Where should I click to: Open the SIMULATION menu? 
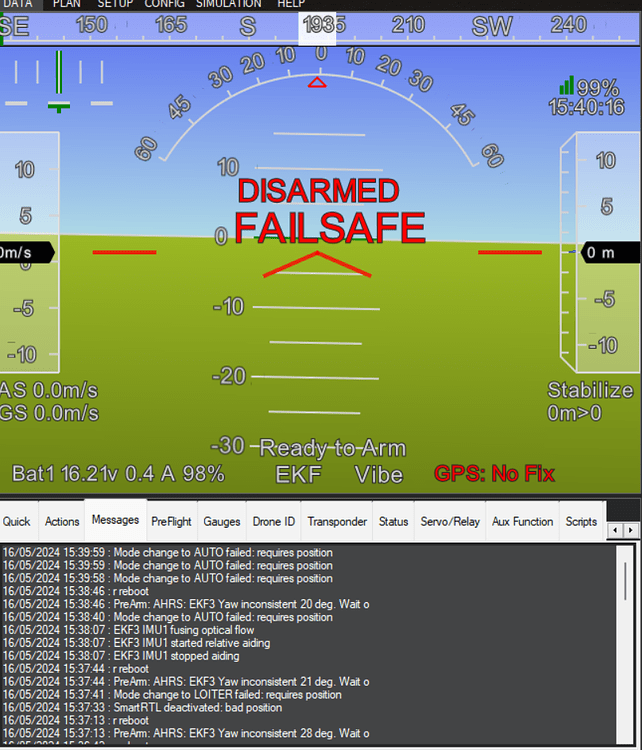(229, 4)
